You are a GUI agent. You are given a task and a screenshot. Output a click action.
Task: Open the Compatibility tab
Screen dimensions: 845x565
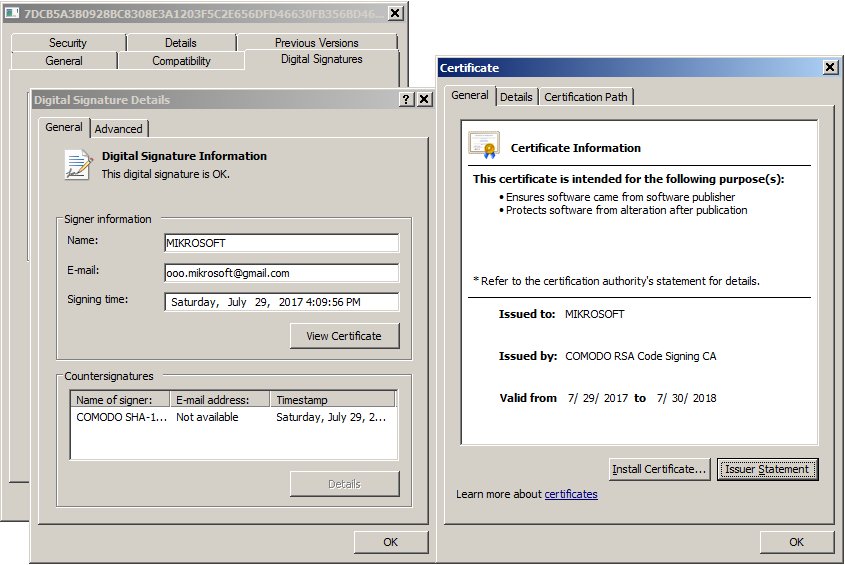181,60
